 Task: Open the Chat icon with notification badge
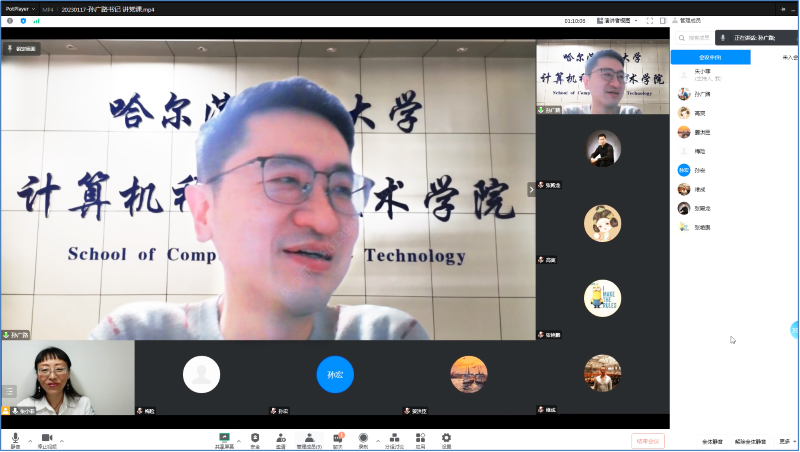pos(338,439)
